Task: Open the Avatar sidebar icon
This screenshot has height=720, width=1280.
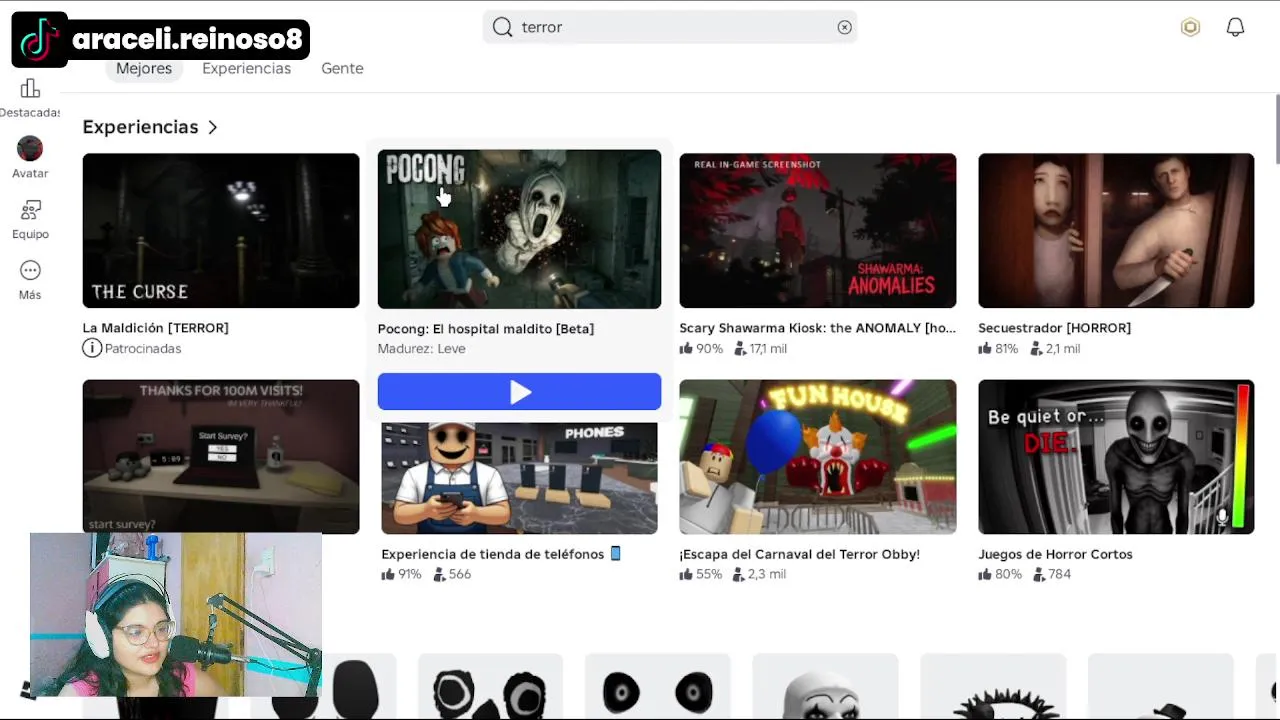Action: pos(30,149)
